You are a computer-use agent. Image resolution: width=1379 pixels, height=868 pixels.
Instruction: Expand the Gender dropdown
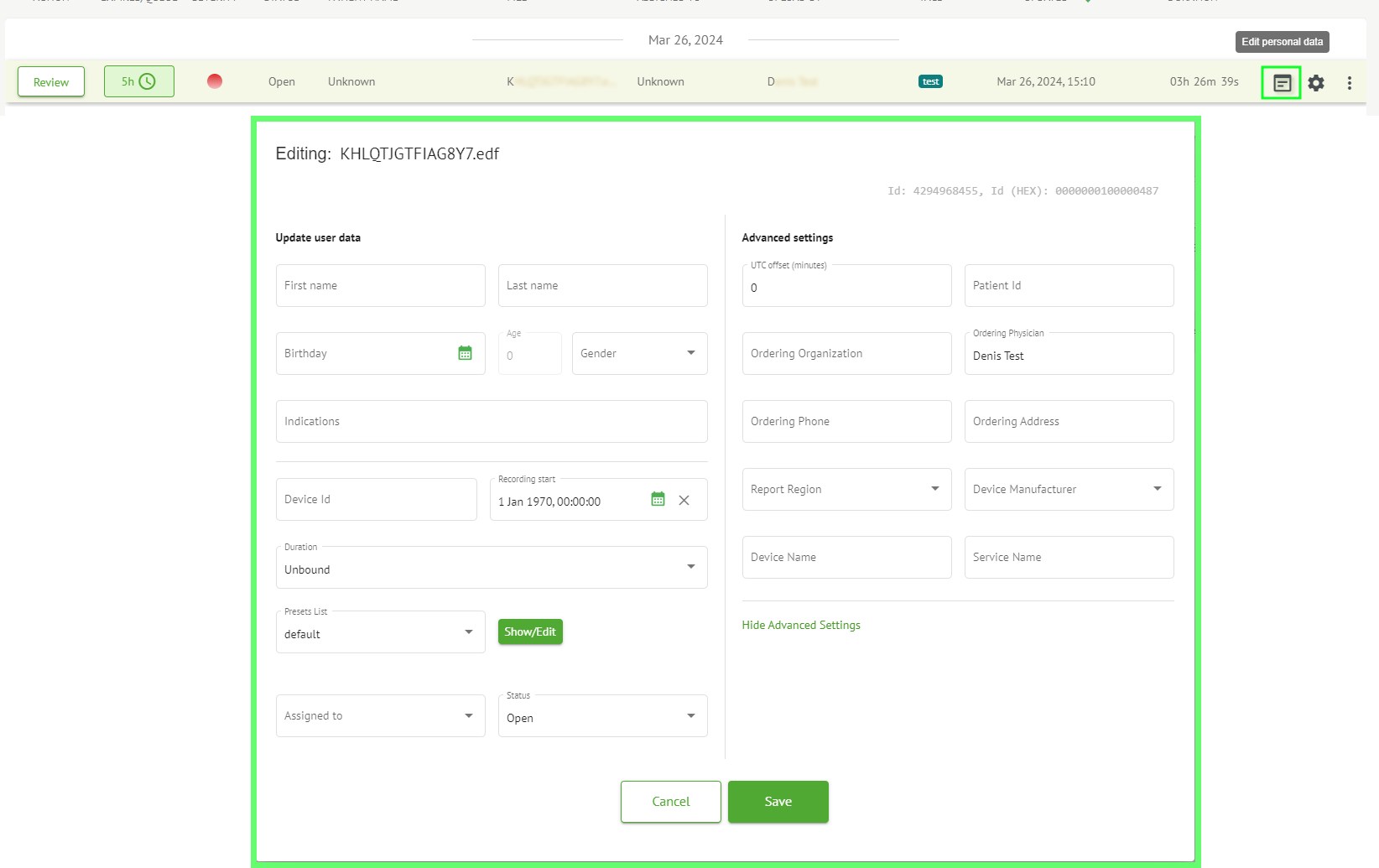click(x=639, y=353)
